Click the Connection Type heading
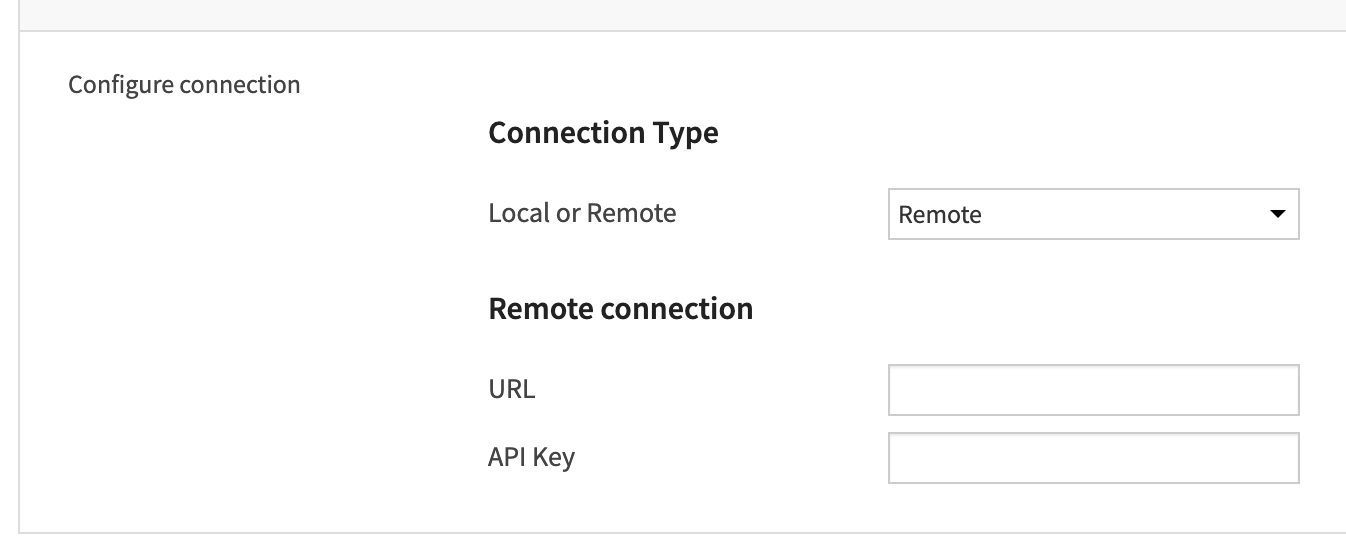 (603, 133)
